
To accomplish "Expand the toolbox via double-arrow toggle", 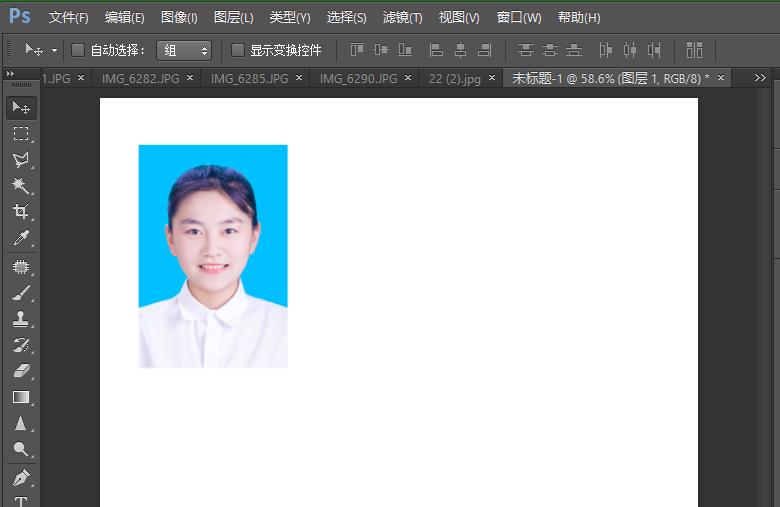I will (10, 74).
